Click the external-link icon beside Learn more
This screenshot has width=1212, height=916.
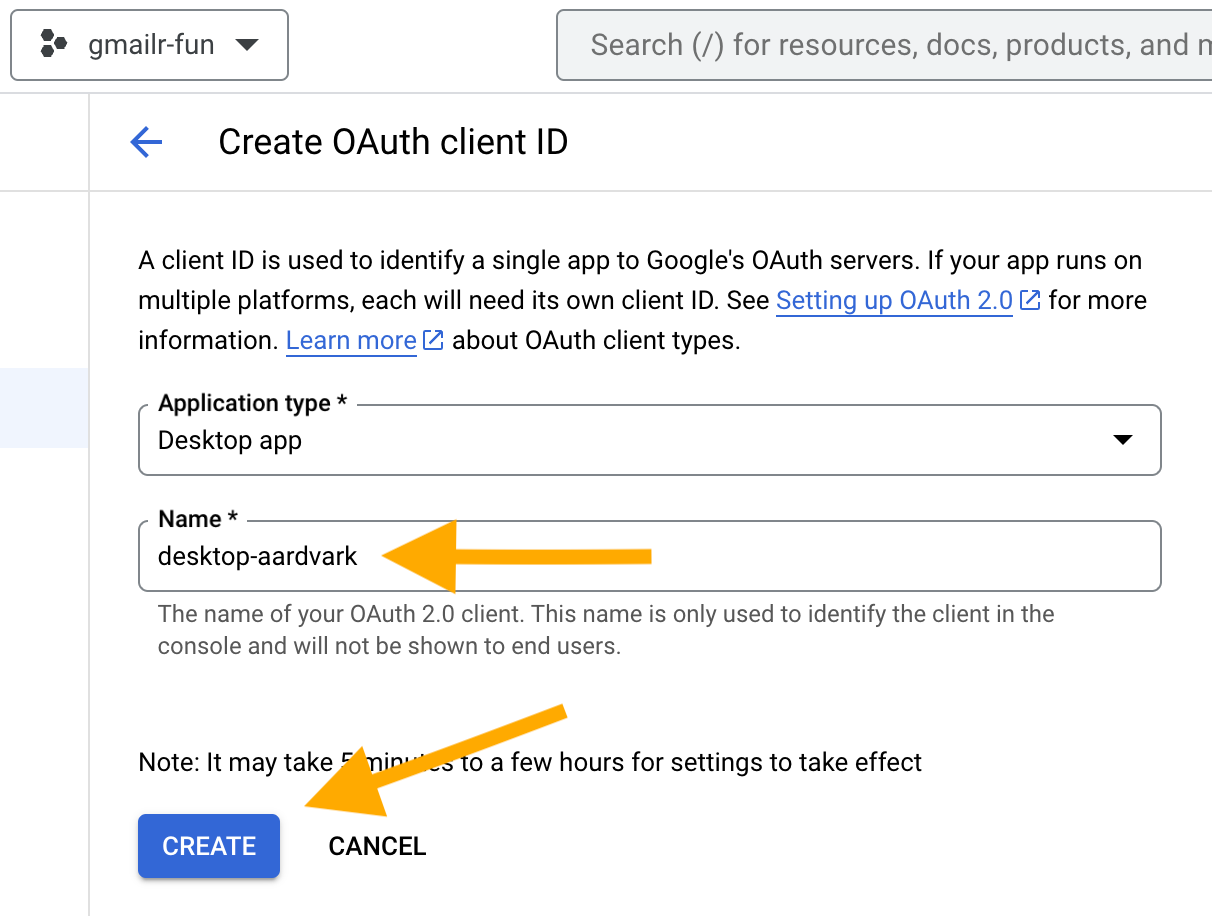pos(433,339)
